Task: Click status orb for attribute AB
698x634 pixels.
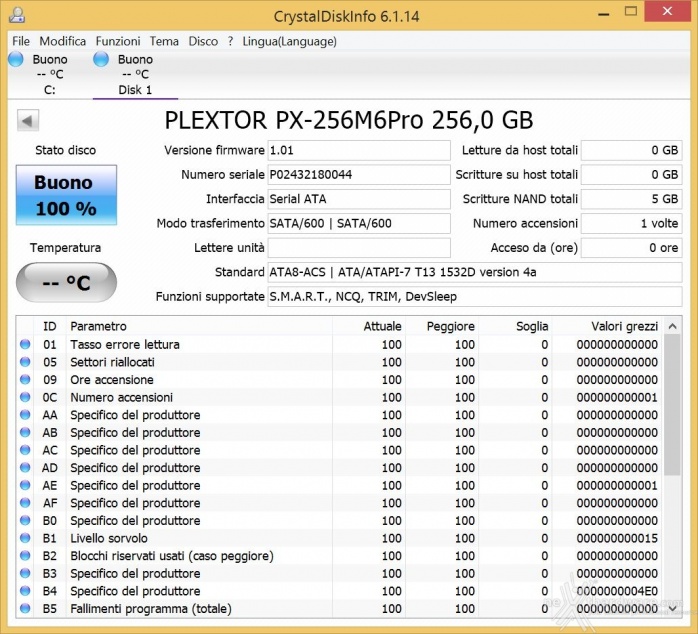Action: pyautogui.click(x=25, y=432)
